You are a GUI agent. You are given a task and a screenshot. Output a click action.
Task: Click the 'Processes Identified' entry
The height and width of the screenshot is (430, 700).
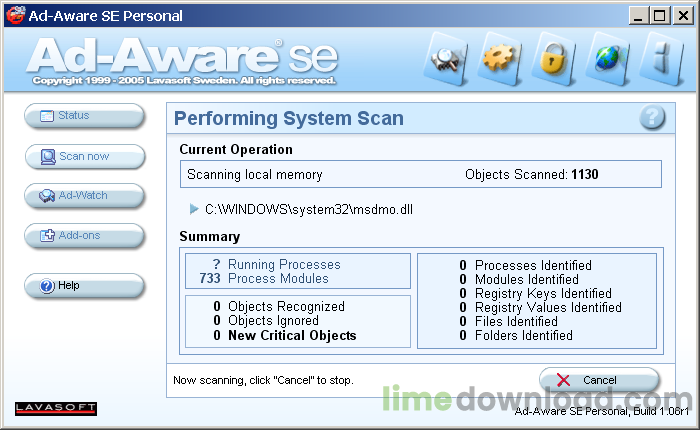pyautogui.click(x=525, y=265)
